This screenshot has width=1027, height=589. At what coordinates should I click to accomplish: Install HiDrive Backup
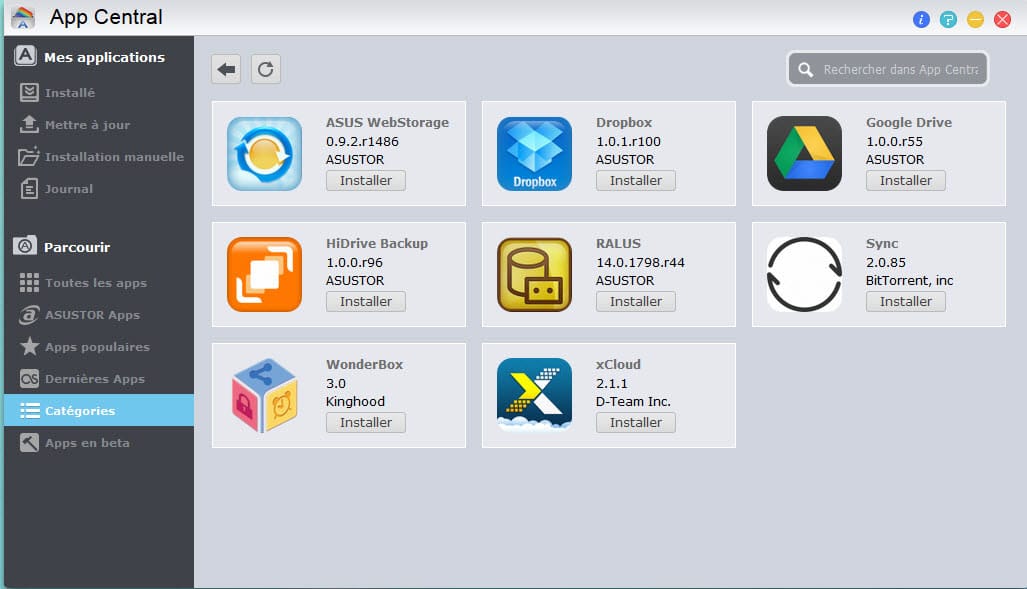[365, 301]
